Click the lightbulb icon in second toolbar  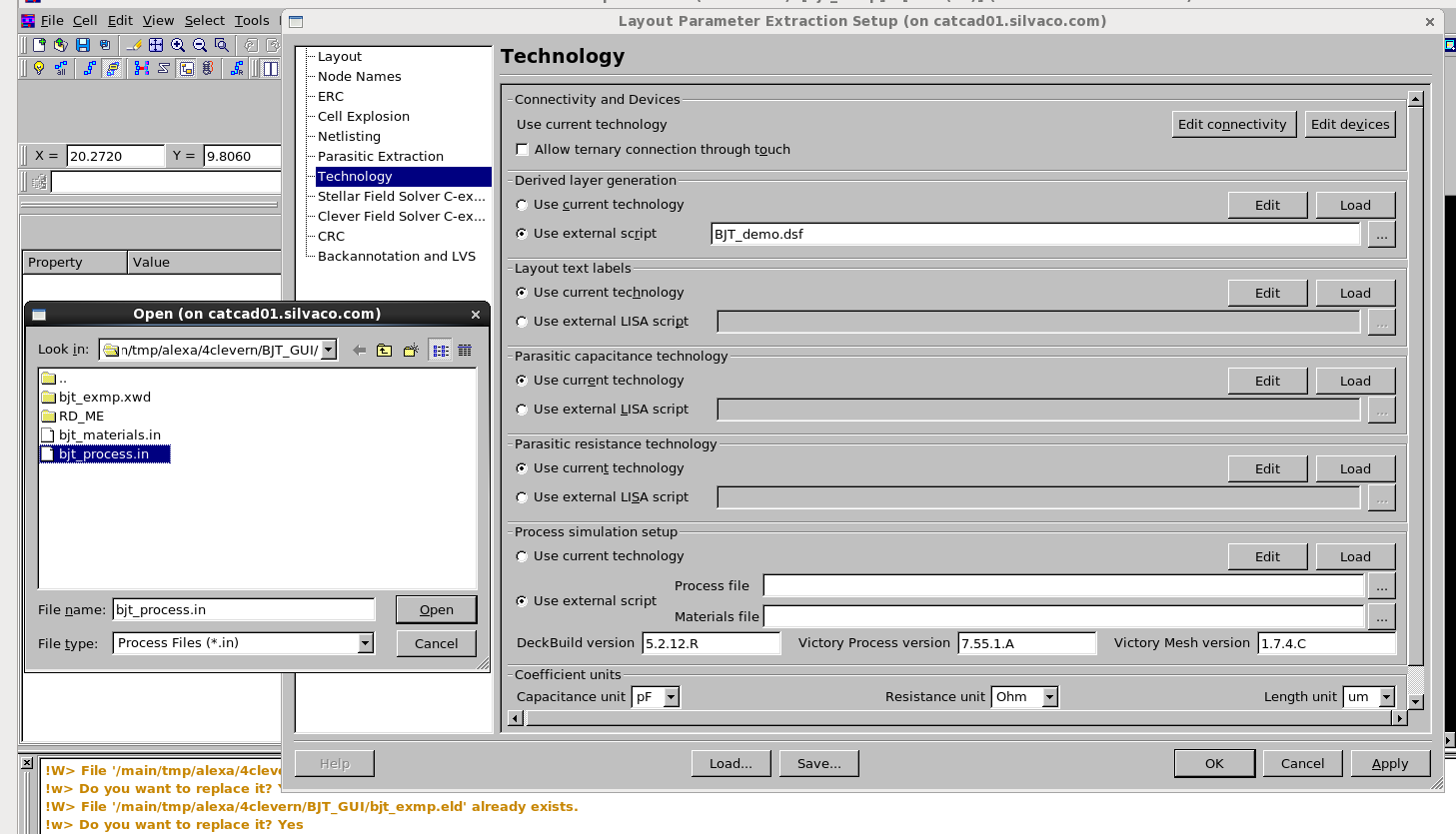pos(39,68)
